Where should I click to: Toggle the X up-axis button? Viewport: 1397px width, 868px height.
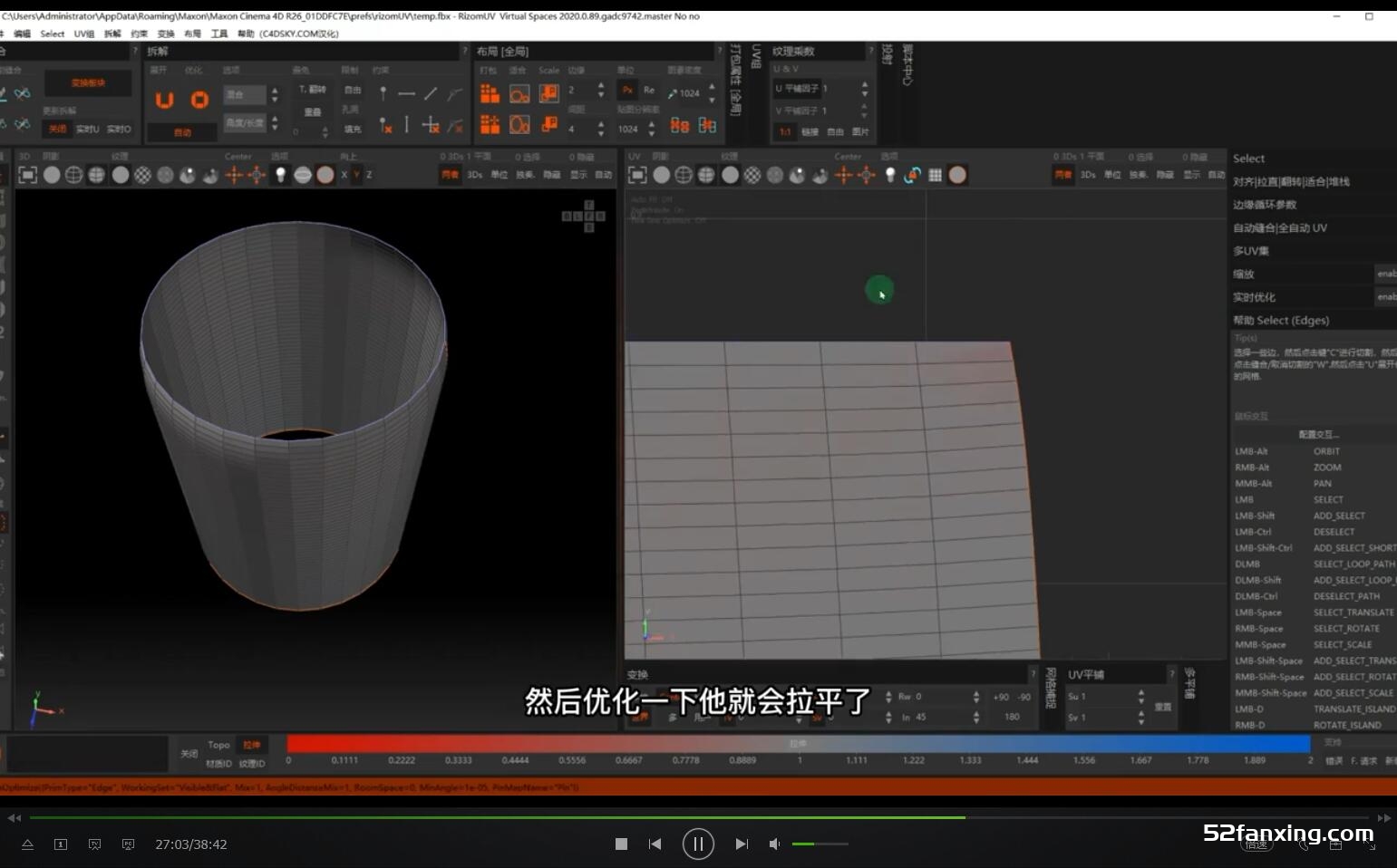(x=344, y=175)
